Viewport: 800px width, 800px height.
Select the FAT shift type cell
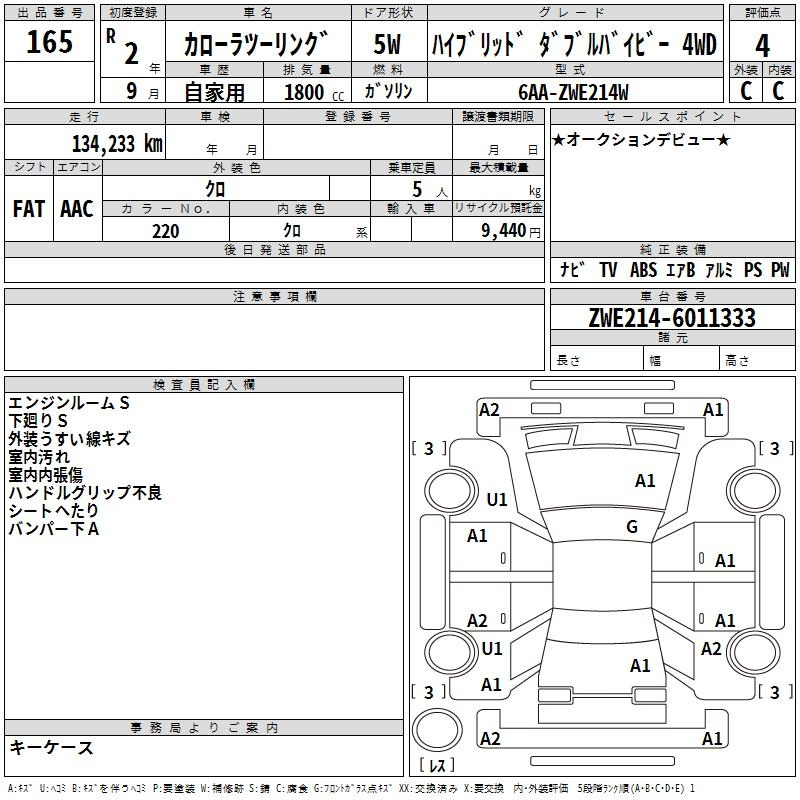[28, 208]
